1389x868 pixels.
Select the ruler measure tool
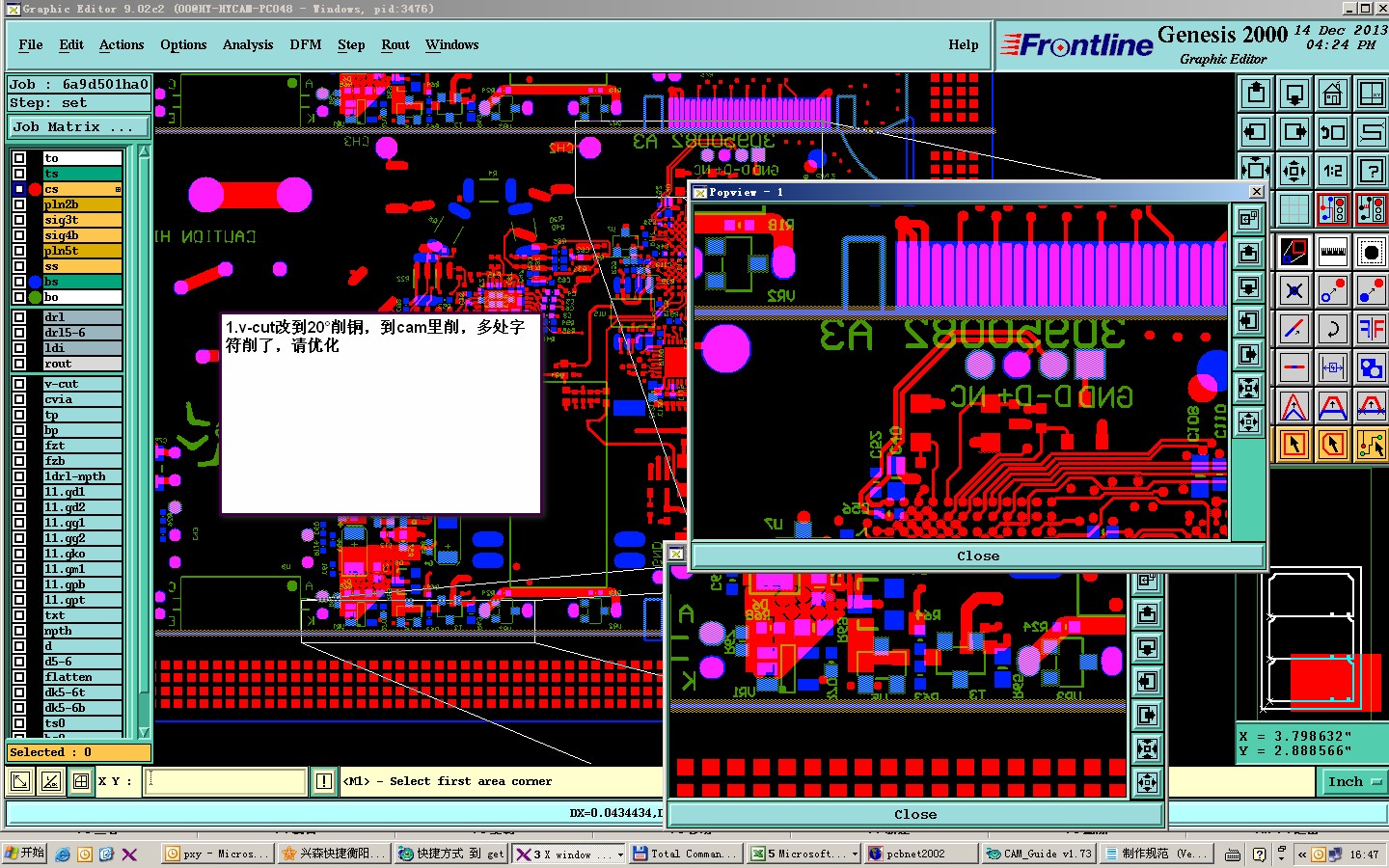(x=1333, y=253)
